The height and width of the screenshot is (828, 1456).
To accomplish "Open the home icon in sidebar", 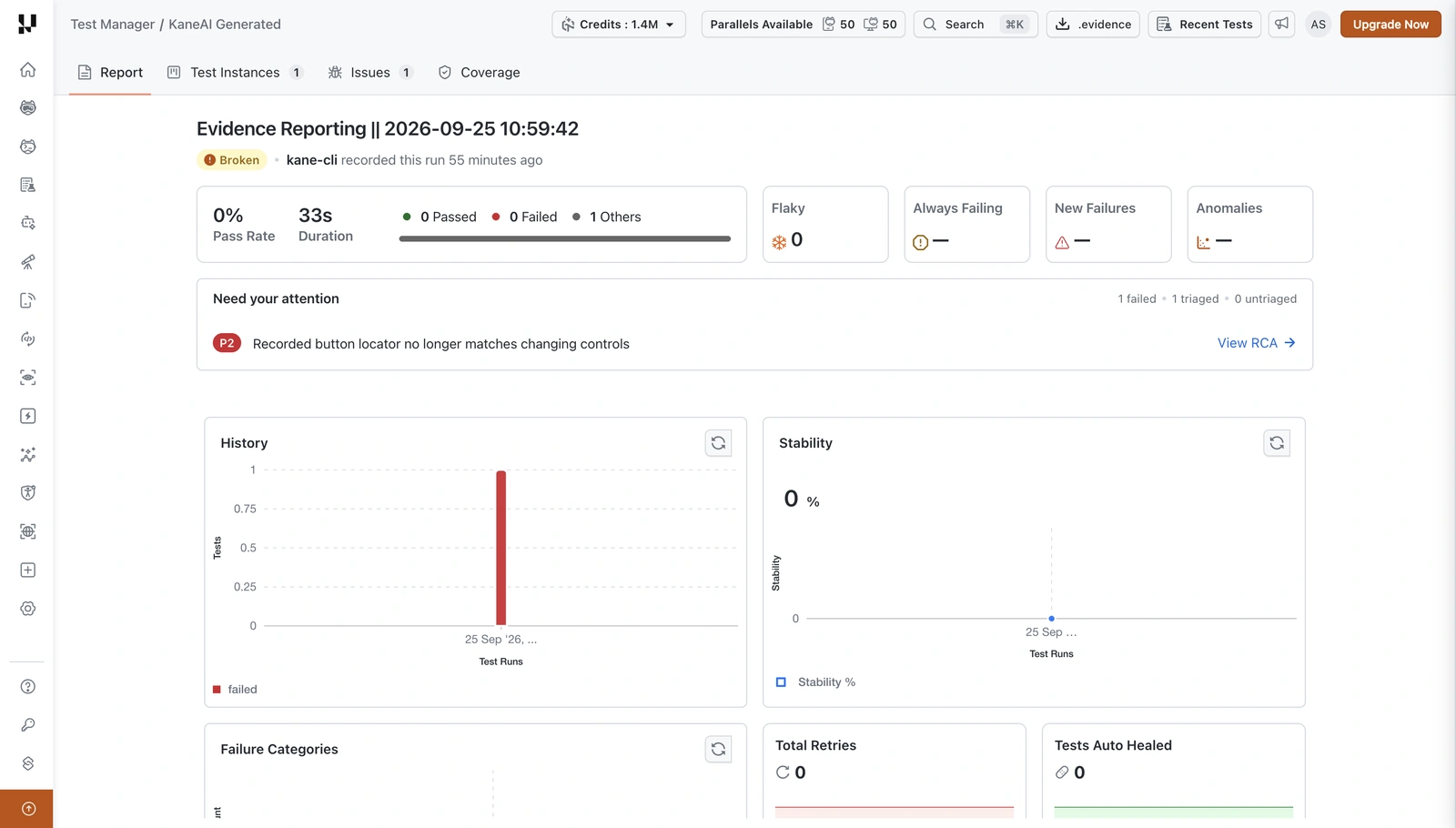I will pyautogui.click(x=28, y=69).
